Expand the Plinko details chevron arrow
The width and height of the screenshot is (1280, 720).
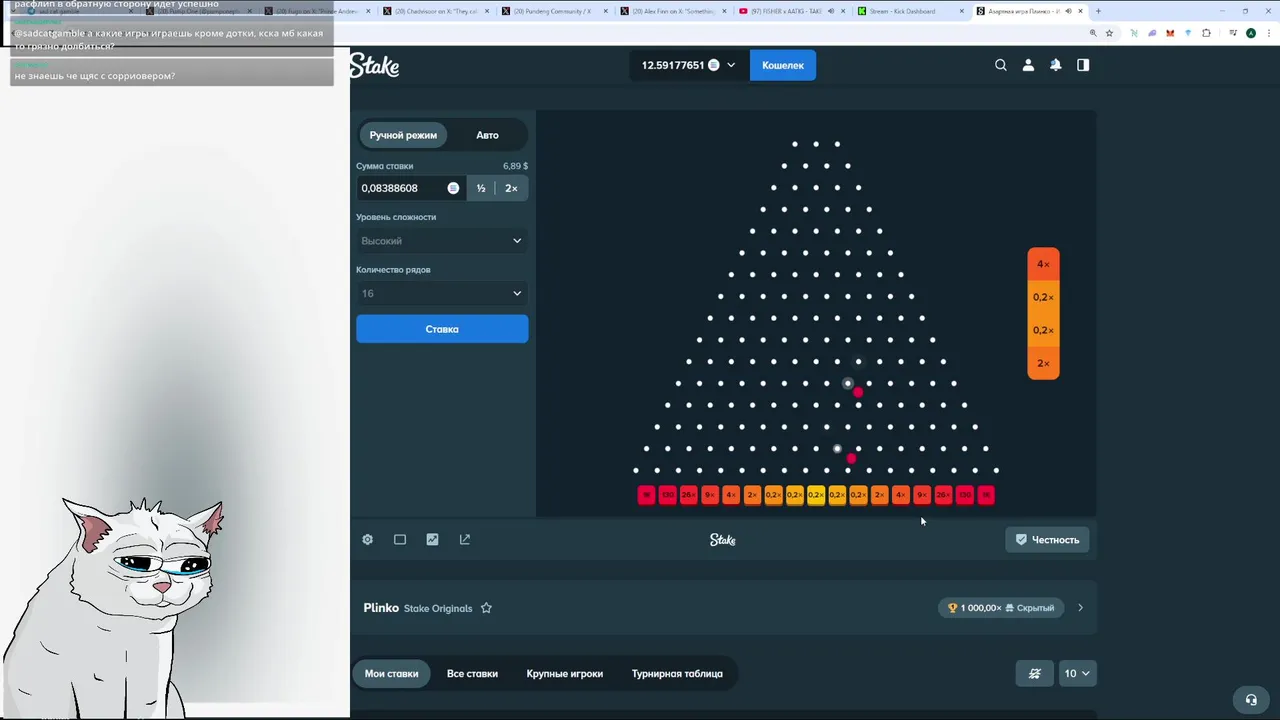(x=1080, y=608)
